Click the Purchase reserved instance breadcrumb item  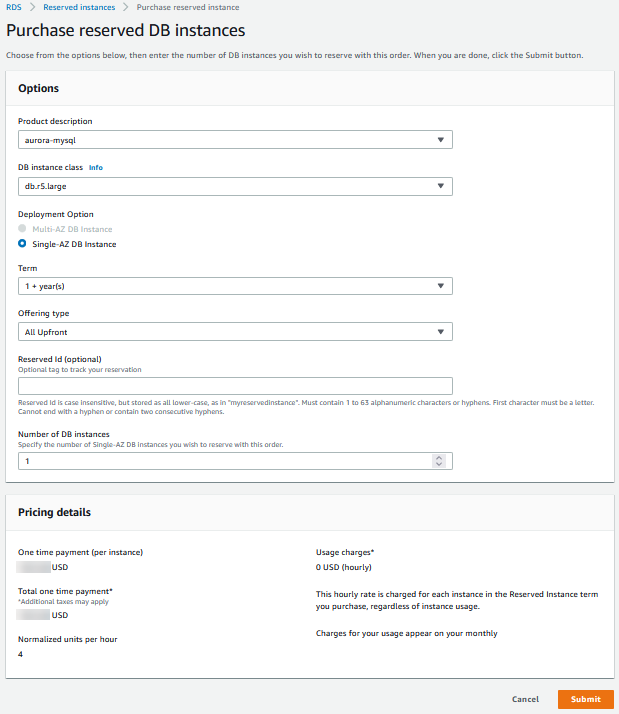tap(188, 7)
